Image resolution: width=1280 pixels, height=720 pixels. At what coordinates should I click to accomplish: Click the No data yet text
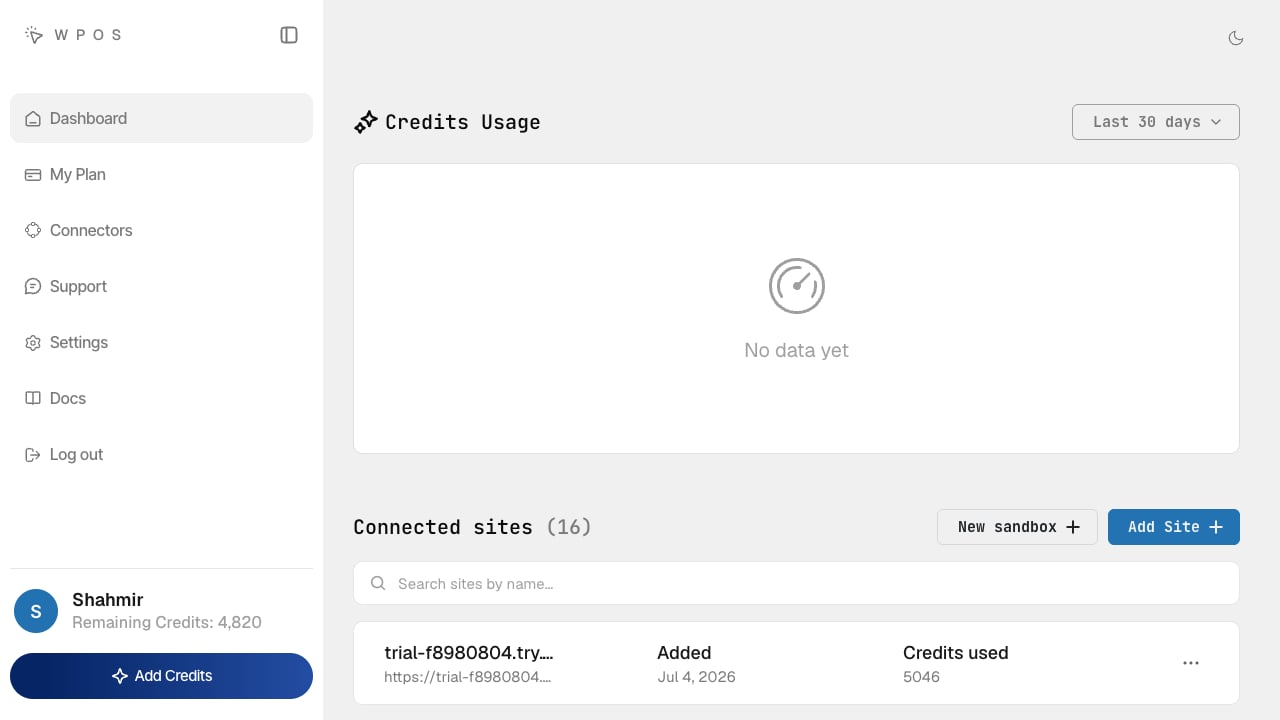tap(797, 350)
